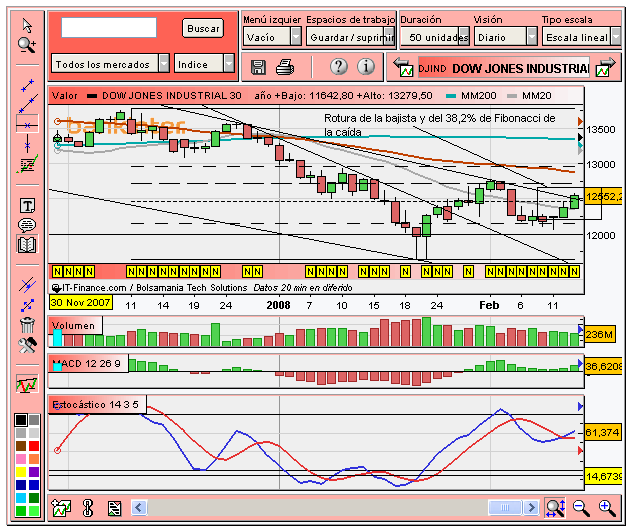The width and height of the screenshot is (633, 530).
Task: Click the 236M volume value label
Action: [x=599, y=334]
